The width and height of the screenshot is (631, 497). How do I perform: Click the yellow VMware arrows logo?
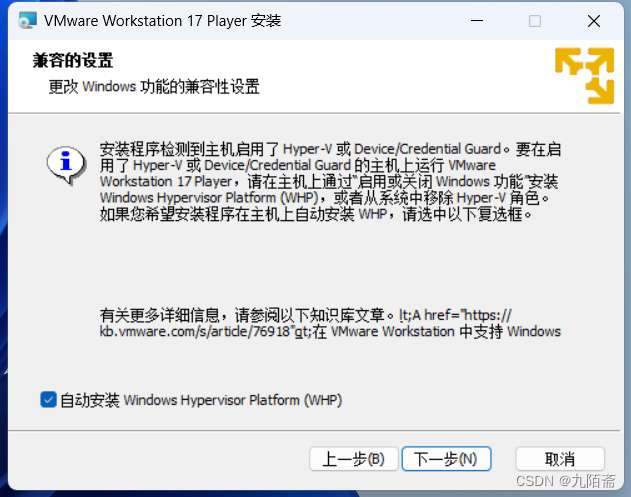click(x=584, y=76)
